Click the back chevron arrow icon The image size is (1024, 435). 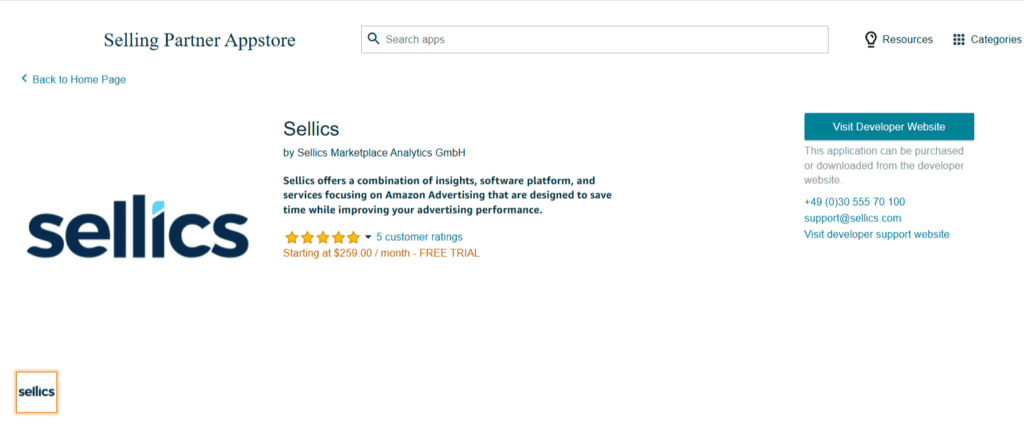[x=24, y=78]
